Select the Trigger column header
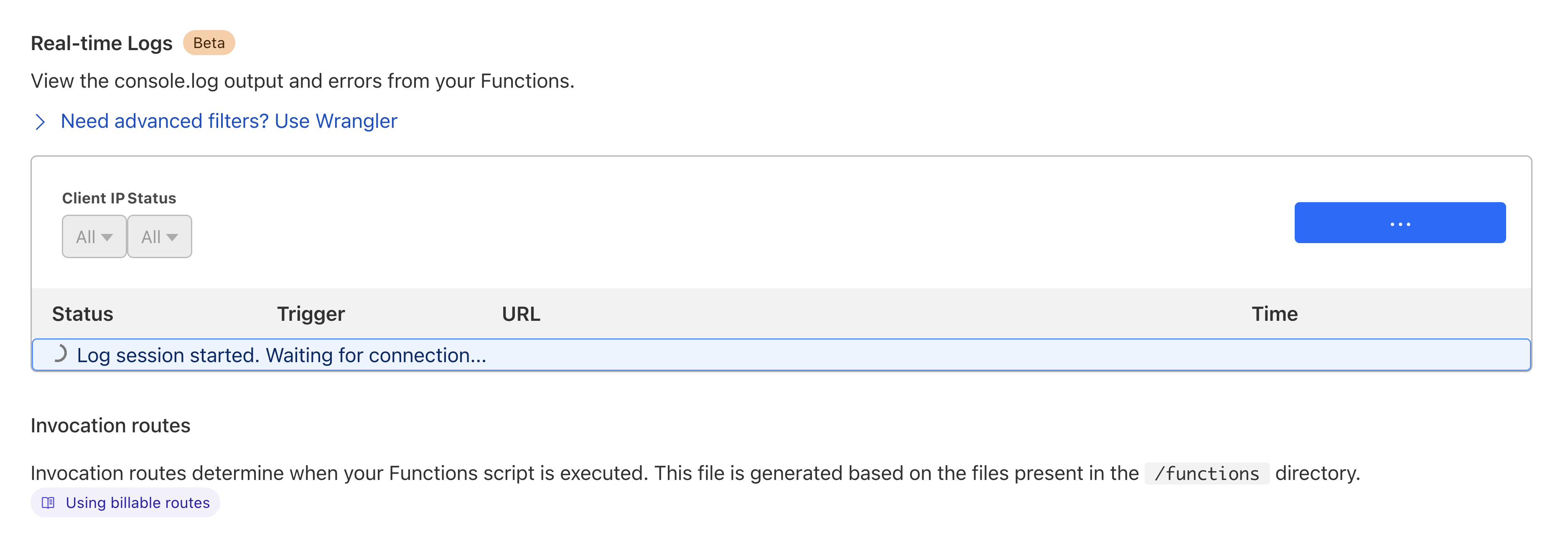Image resolution: width=1568 pixels, height=533 pixels. tap(311, 314)
